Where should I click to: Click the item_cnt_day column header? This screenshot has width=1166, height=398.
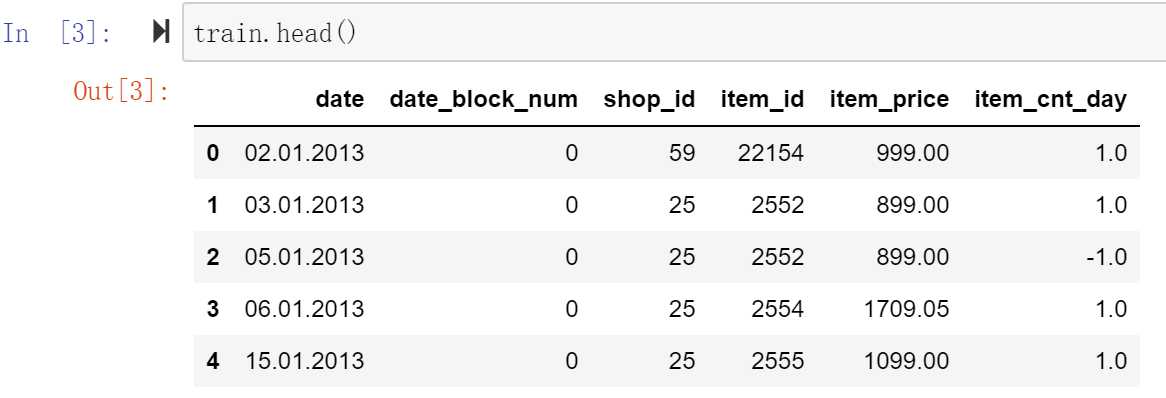pos(1051,100)
